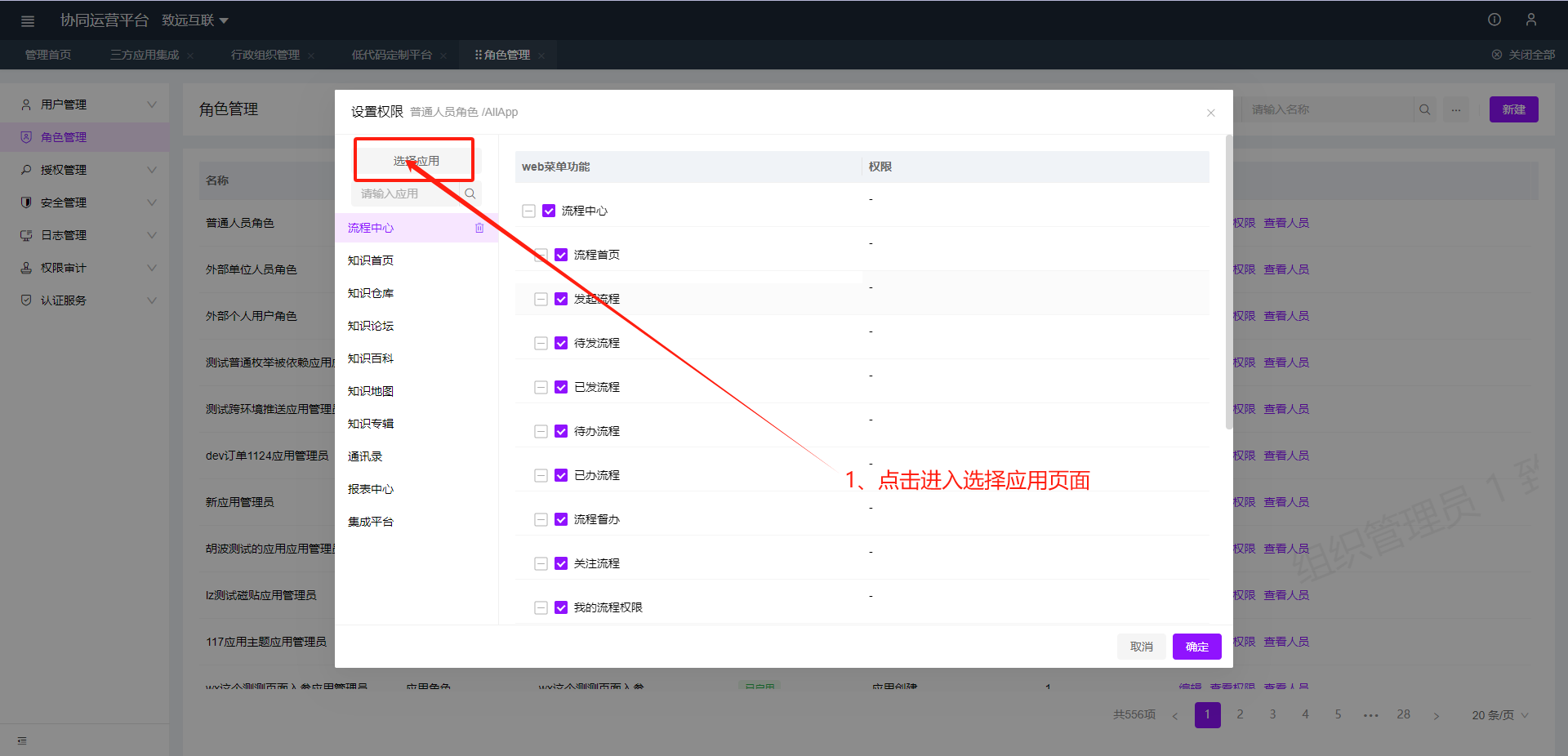Click the hamburger menu icon in the header

pyautogui.click(x=28, y=21)
